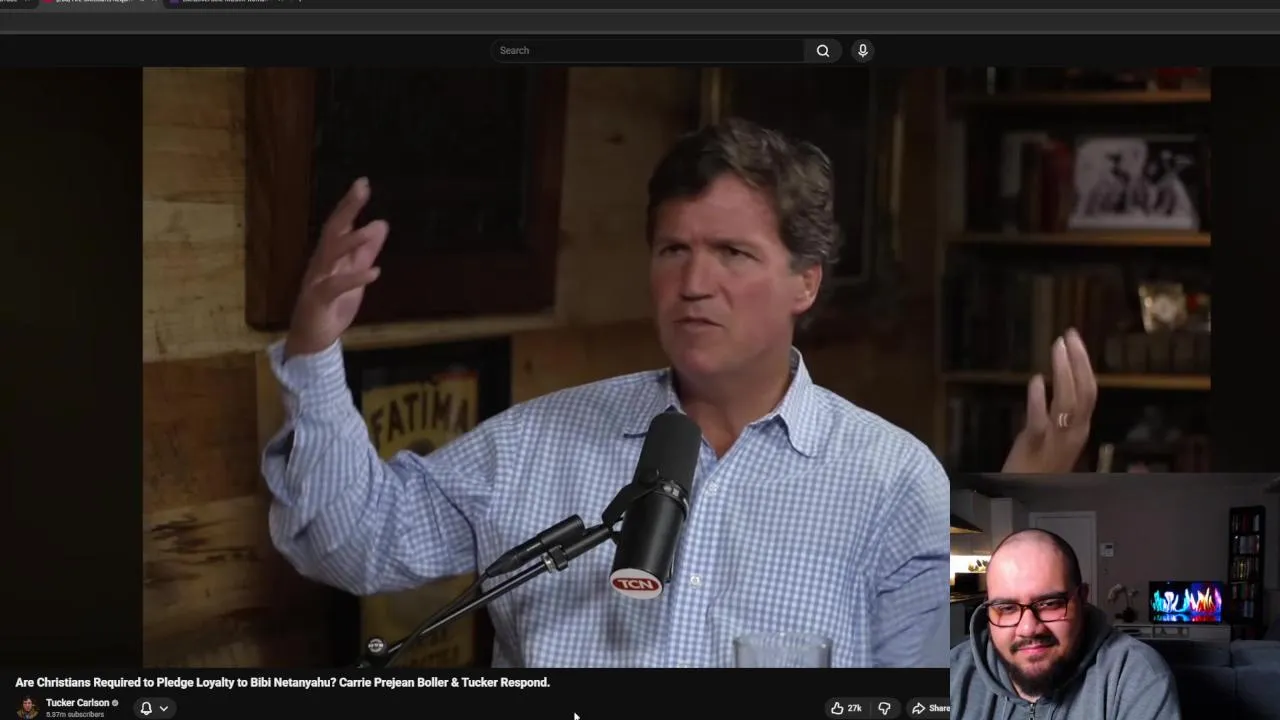This screenshot has height=720, width=1280.
Task: Click the thumbs-down dislike icon
Action: point(884,708)
